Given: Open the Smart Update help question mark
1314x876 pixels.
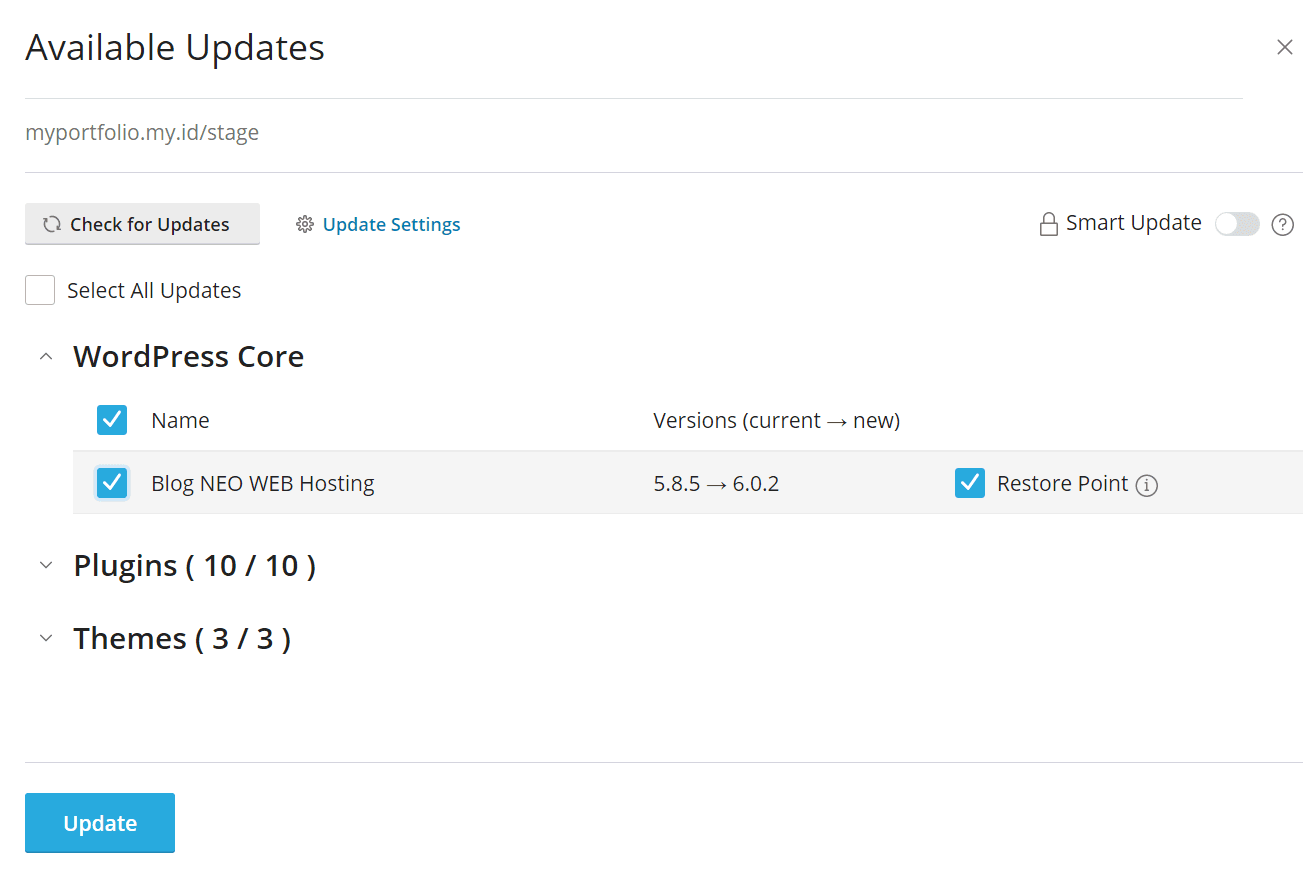Looking at the screenshot, I should 1283,225.
